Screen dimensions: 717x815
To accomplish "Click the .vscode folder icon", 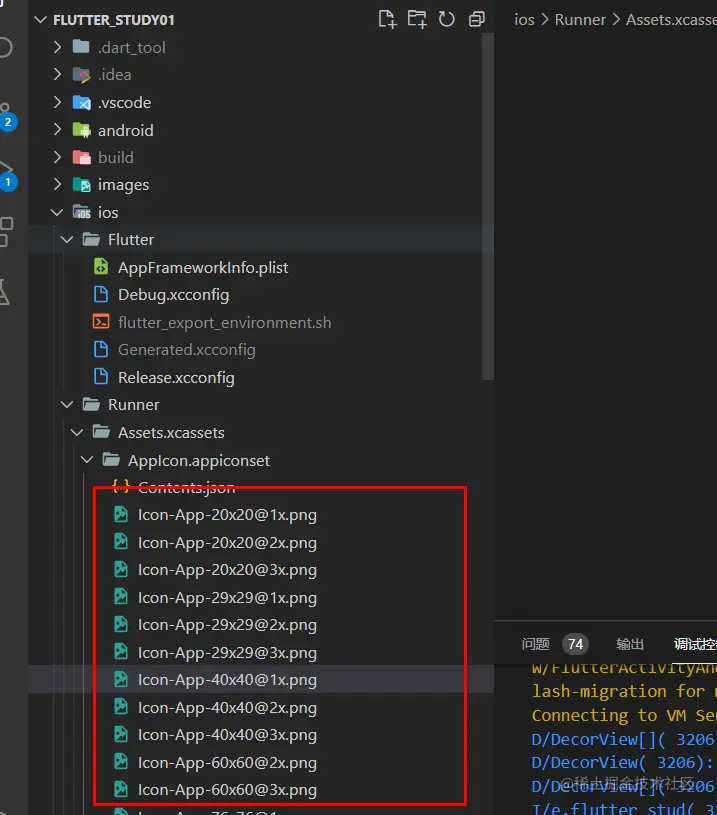I will 81,102.
